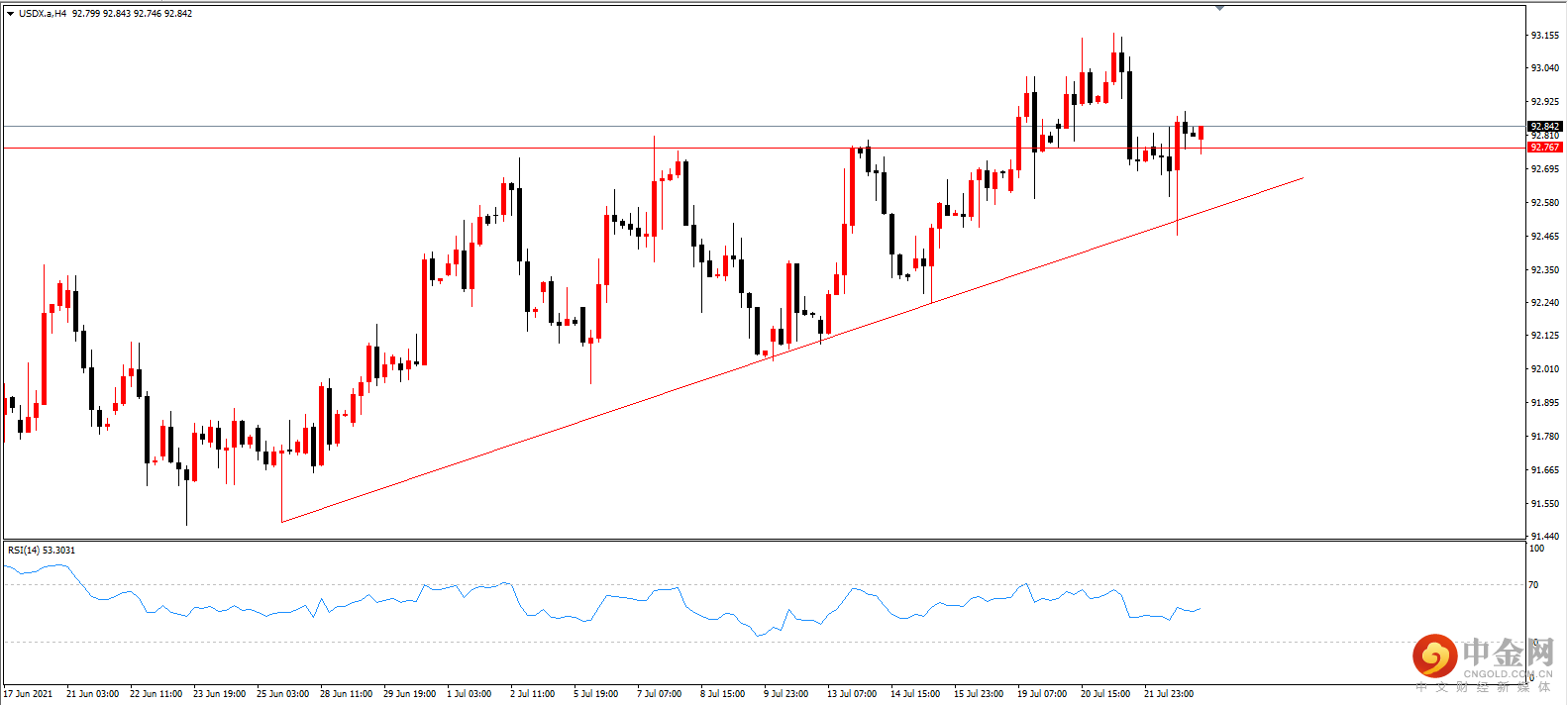Click the 92.810 price label on axis
1568x705 pixels.
[1545, 137]
